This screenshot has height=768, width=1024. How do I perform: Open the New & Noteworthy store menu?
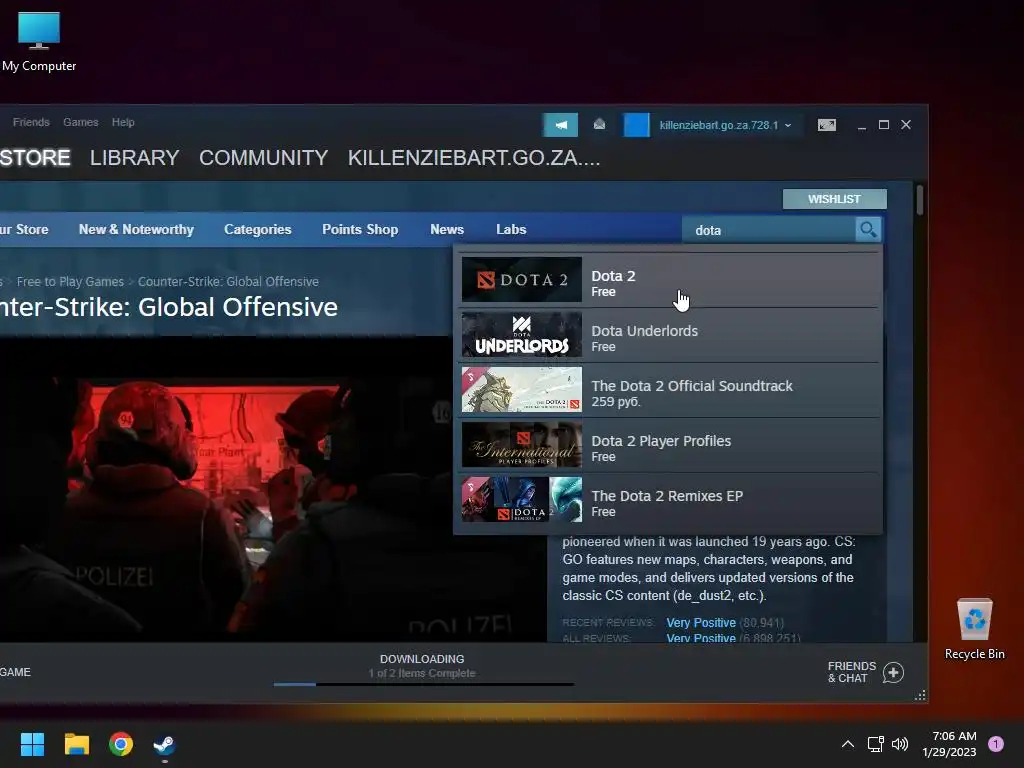pyautogui.click(x=136, y=229)
